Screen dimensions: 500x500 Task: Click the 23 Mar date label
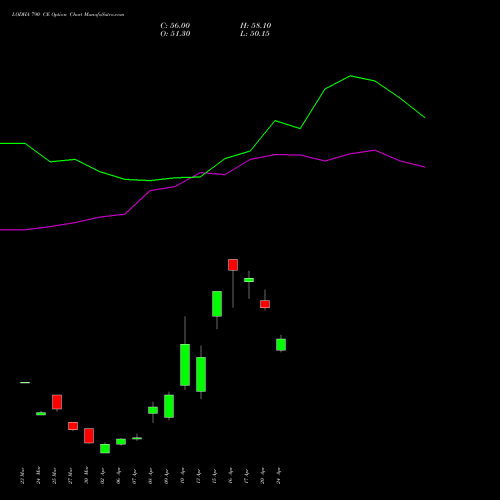pos(22,476)
